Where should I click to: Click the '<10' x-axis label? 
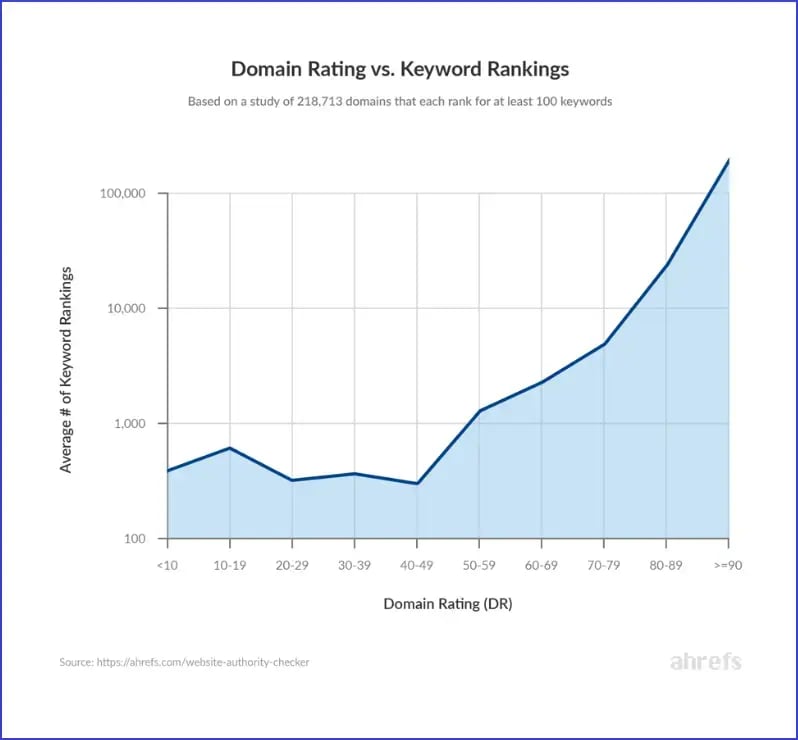point(167,565)
